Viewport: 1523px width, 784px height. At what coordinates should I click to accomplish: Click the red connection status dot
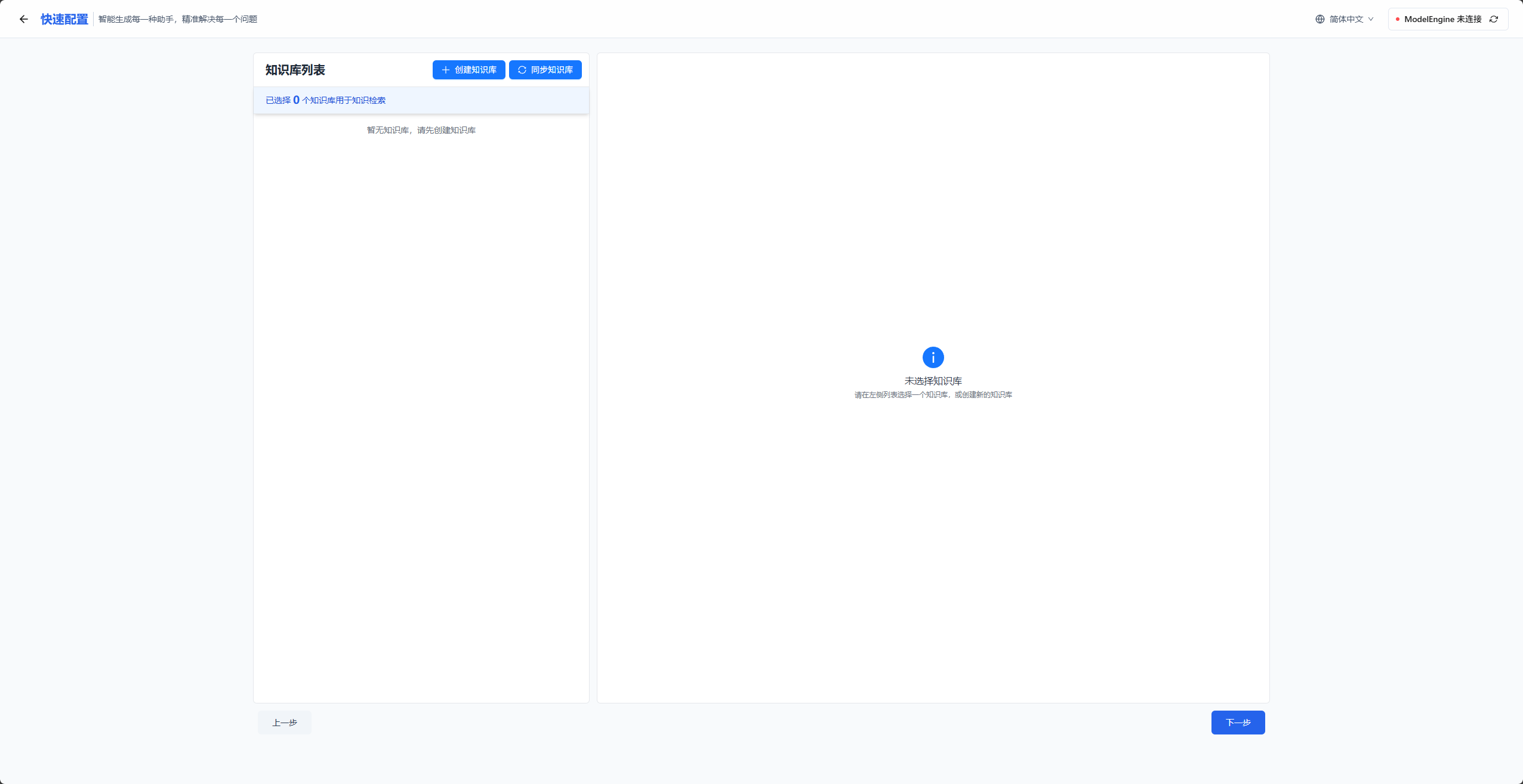tap(1398, 19)
